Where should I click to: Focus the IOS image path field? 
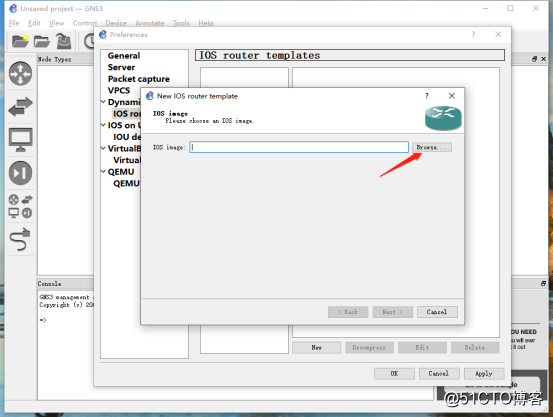click(x=299, y=147)
